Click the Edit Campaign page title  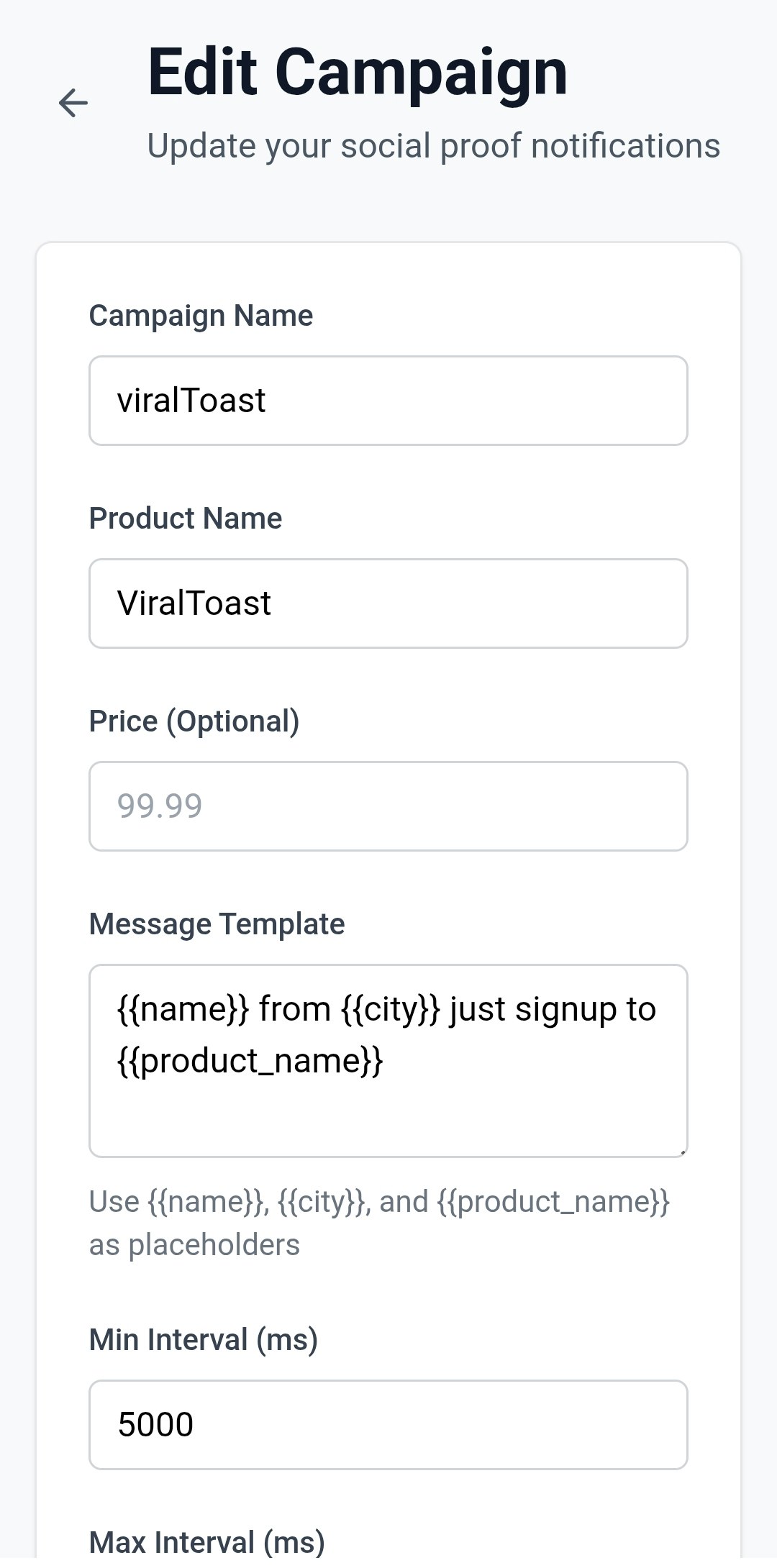coord(356,71)
